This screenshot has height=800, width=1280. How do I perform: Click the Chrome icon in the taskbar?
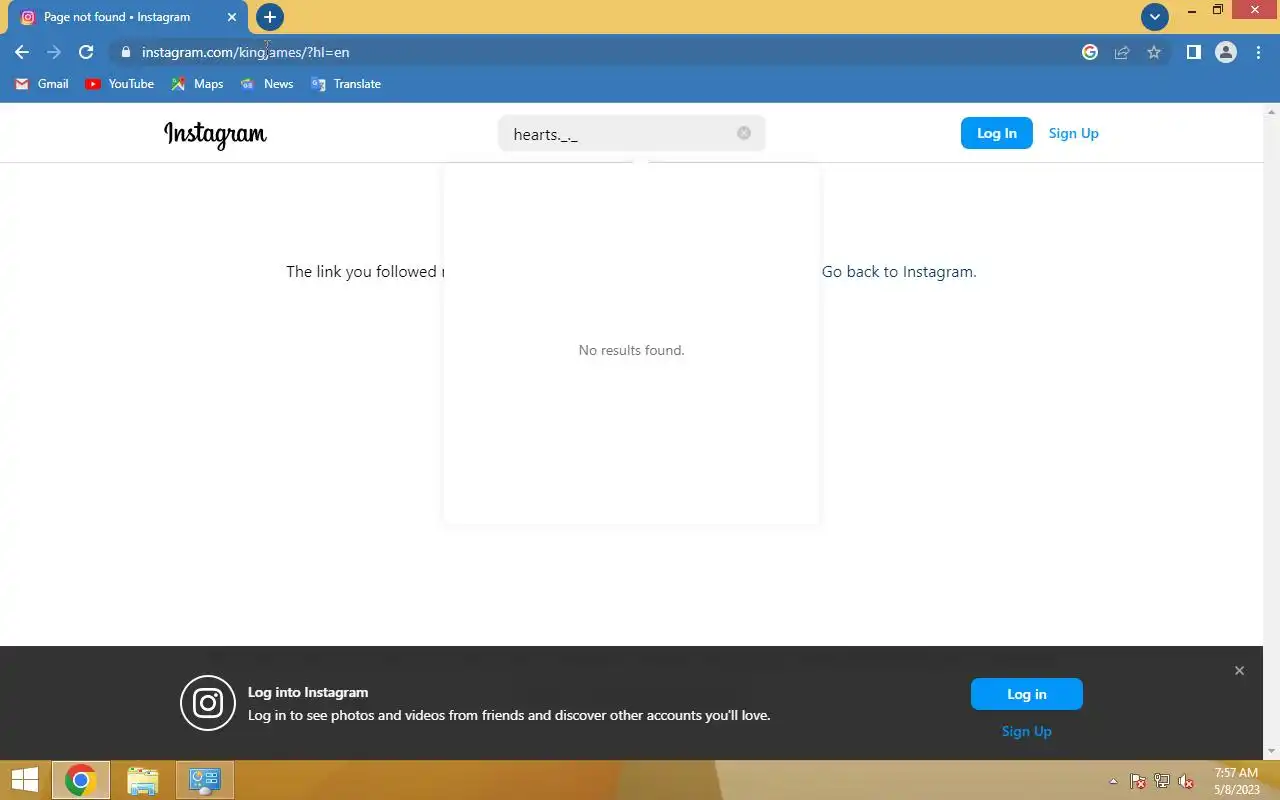coord(80,780)
